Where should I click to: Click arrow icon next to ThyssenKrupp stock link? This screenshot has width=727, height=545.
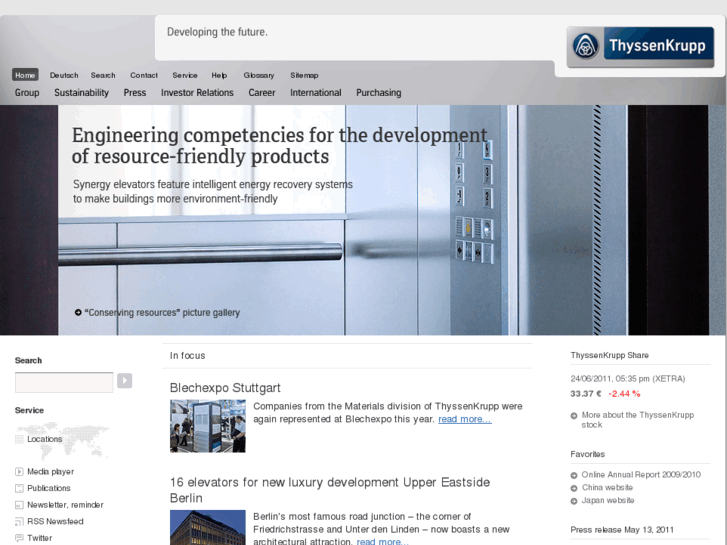coord(574,416)
